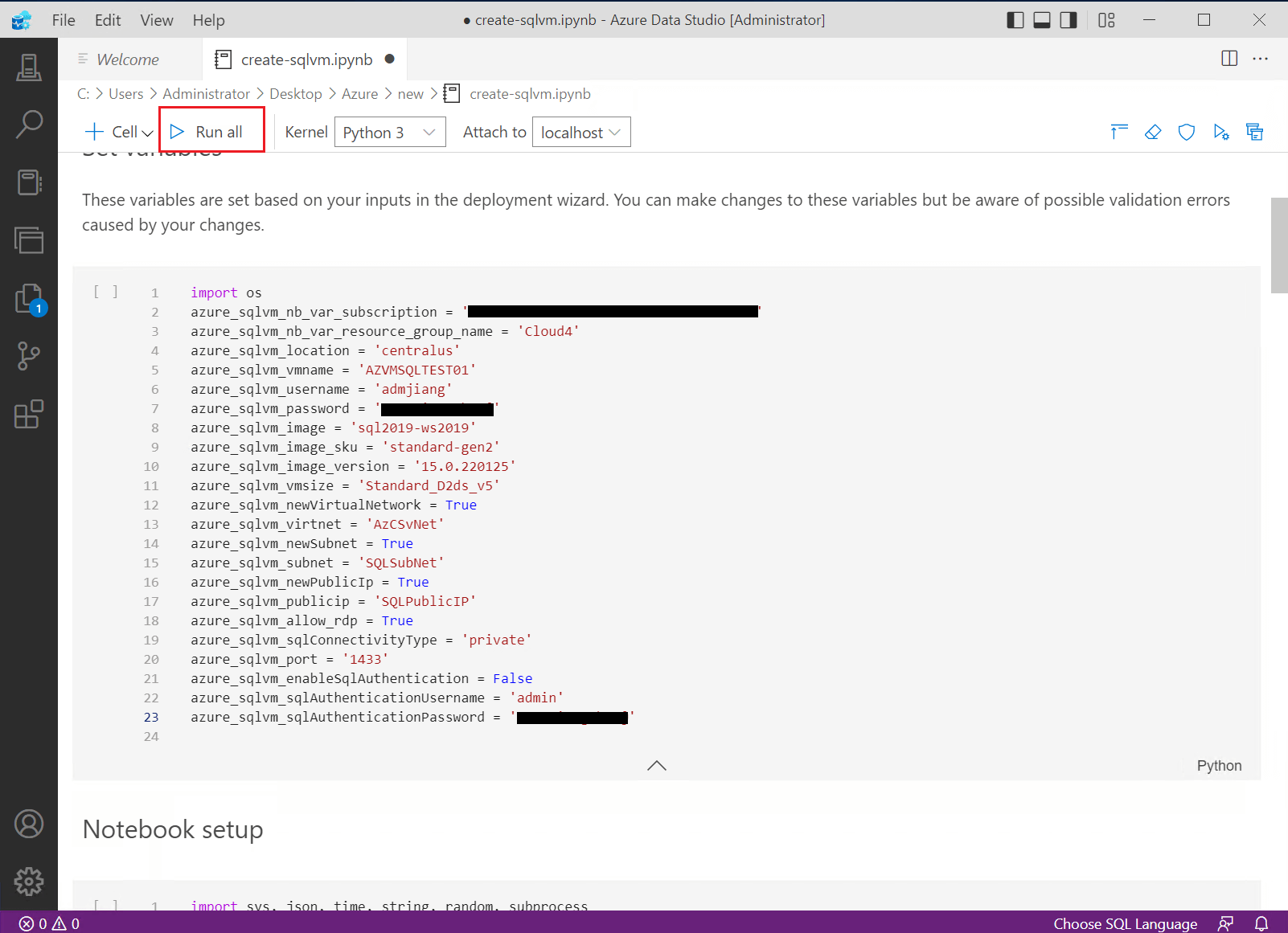This screenshot has width=1288, height=933.
Task: Select the create-sqlvm.ipynb tab
Action: coord(305,59)
